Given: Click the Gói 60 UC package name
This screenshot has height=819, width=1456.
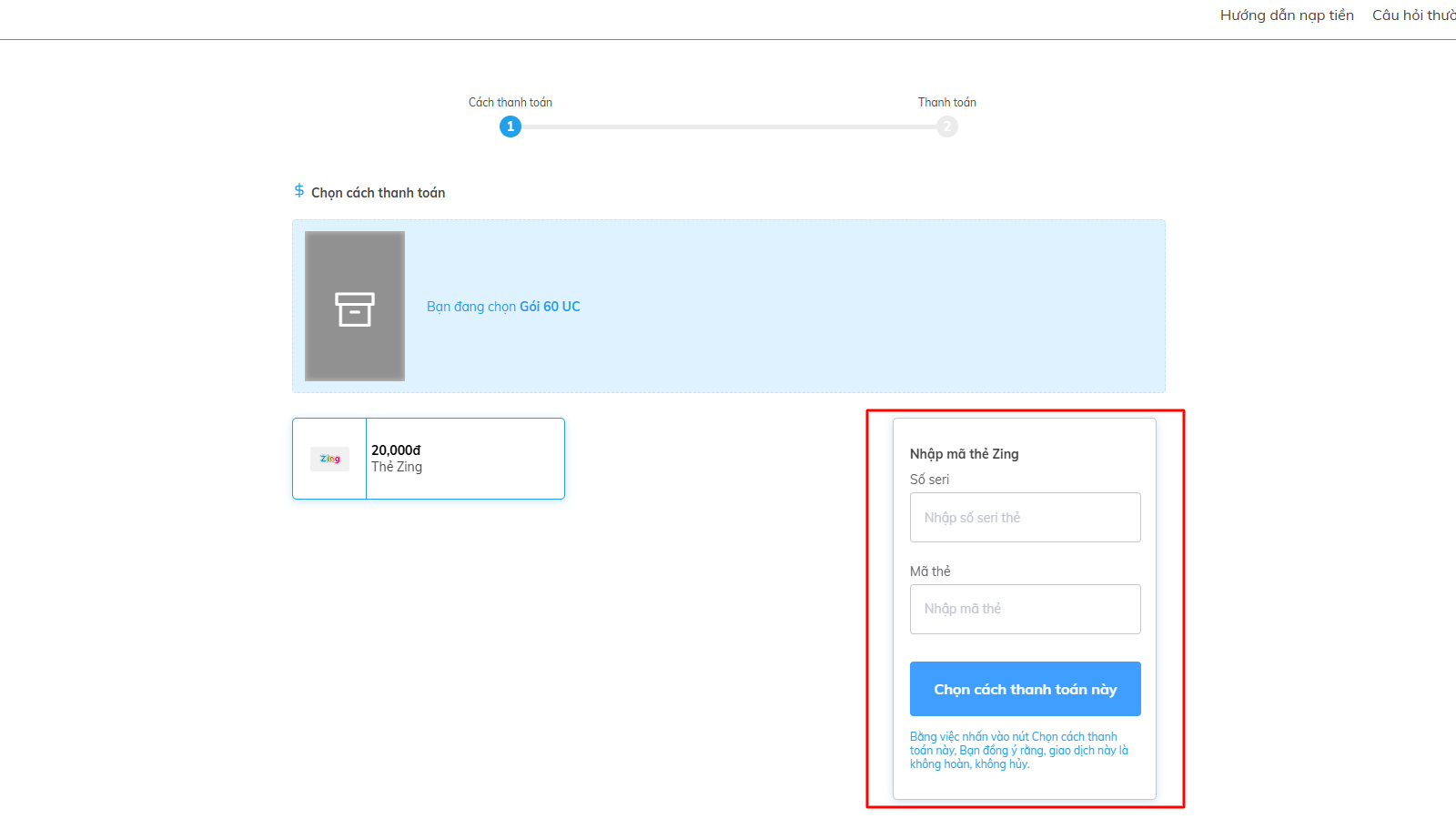Looking at the screenshot, I should pos(550,307).
